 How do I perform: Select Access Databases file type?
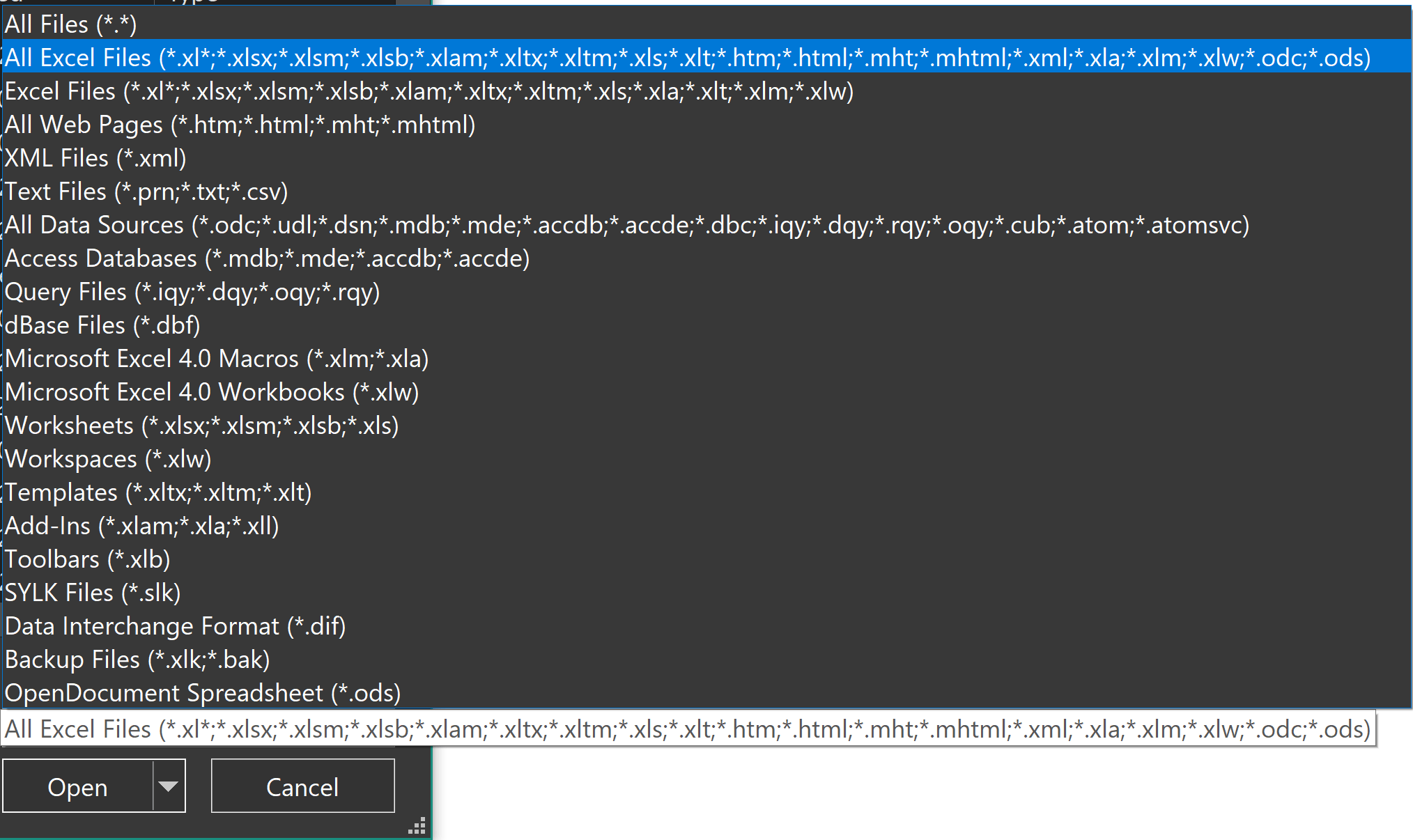point(267,258)
